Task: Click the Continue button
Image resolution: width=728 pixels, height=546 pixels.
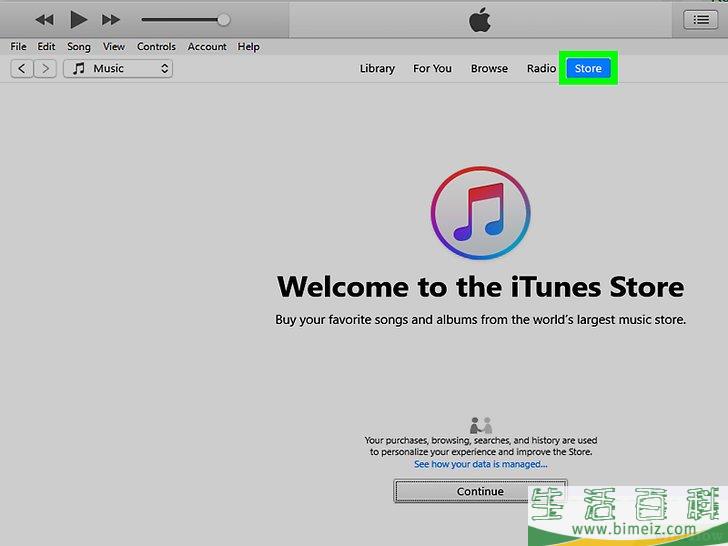Action: [480, 491]
